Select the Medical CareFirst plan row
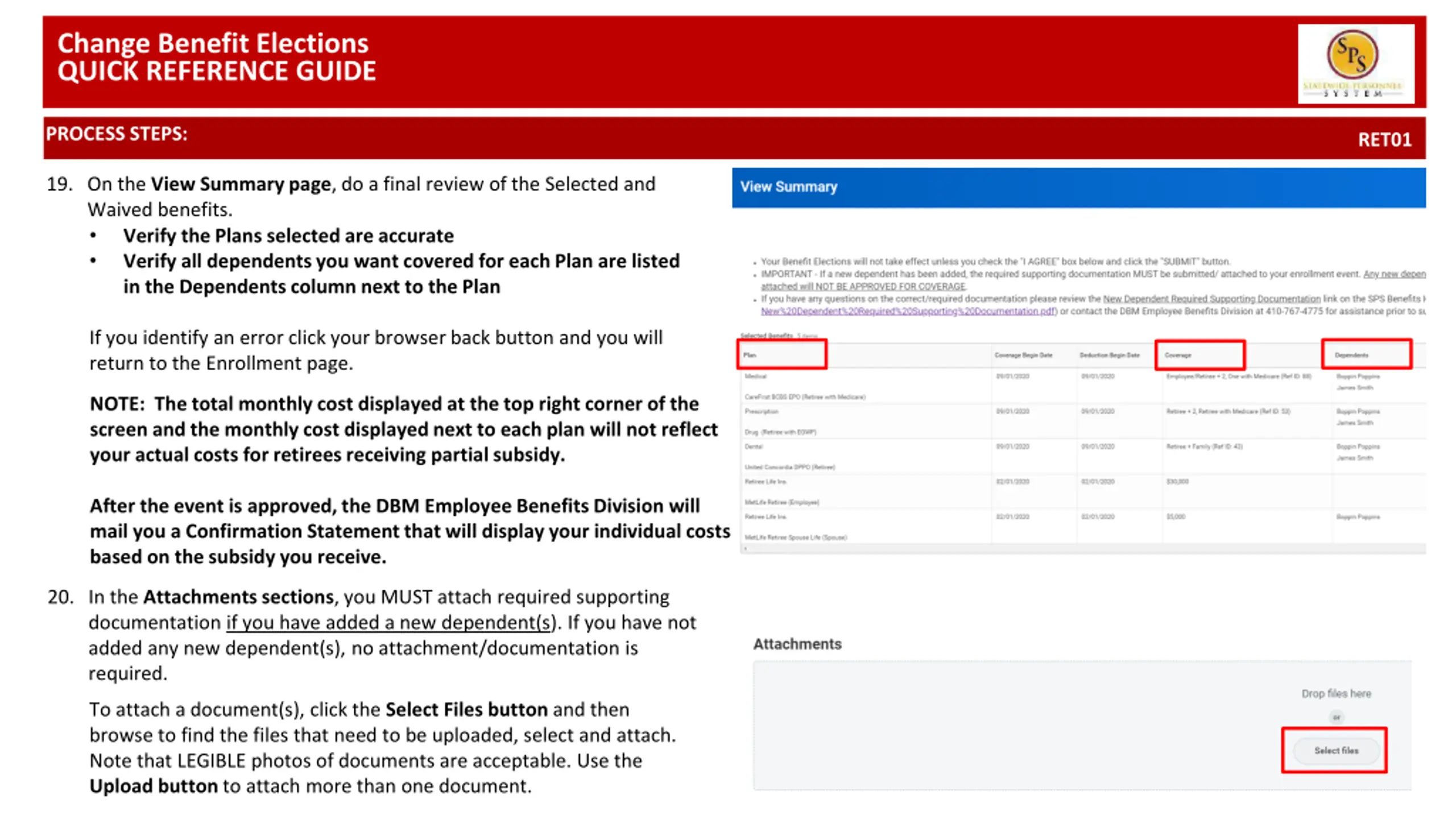This screenshot has height=819, width=1456. click(x=1083, y=386)
